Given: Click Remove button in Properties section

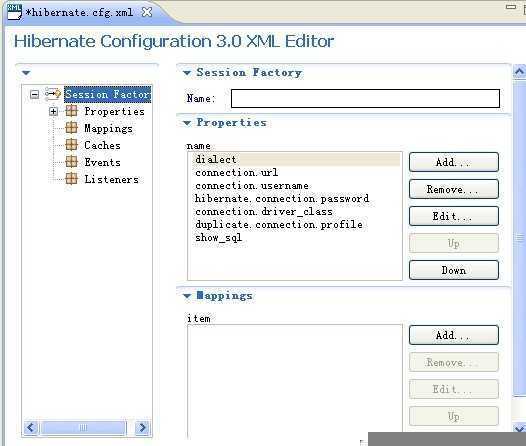Looking at the screenshot, I should 454,189.
